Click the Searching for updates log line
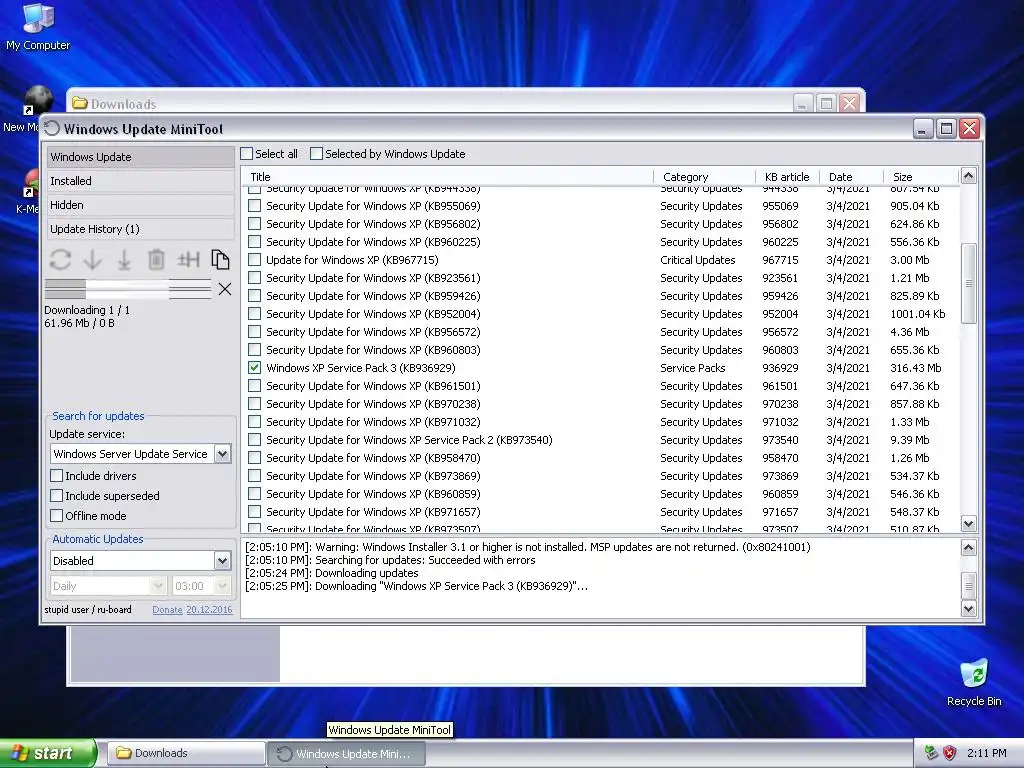 pyautogui.click(x=390, y=560)
